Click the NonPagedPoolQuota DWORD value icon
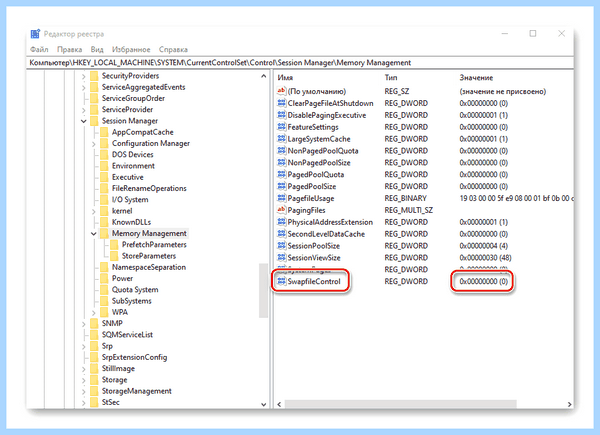 (281, 150)
